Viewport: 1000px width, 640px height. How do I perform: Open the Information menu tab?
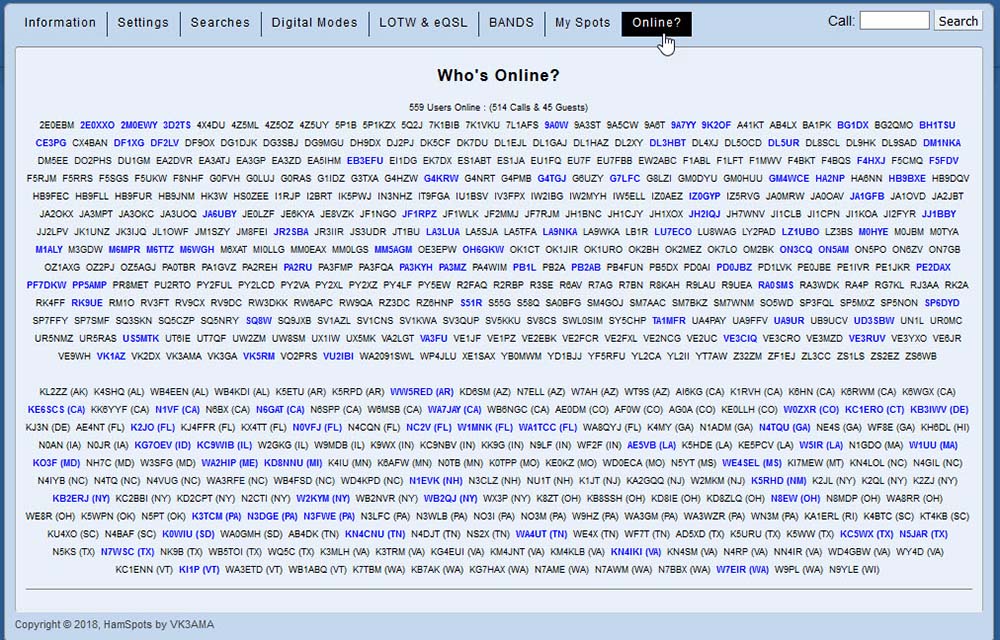coord(60,23)
